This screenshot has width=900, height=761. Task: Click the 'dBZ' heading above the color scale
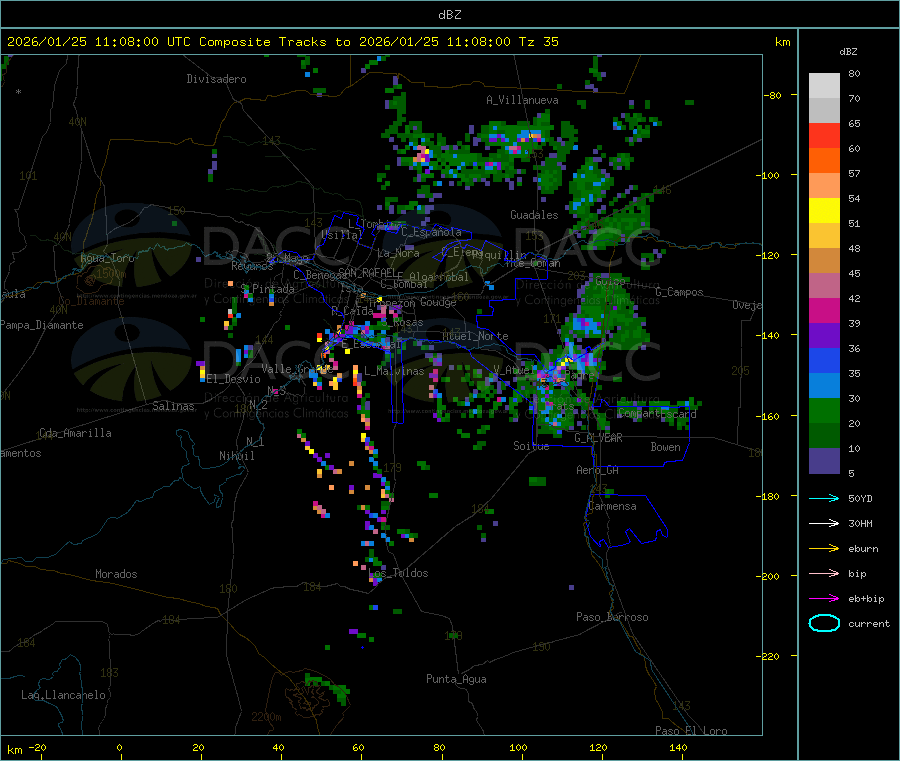848,52
